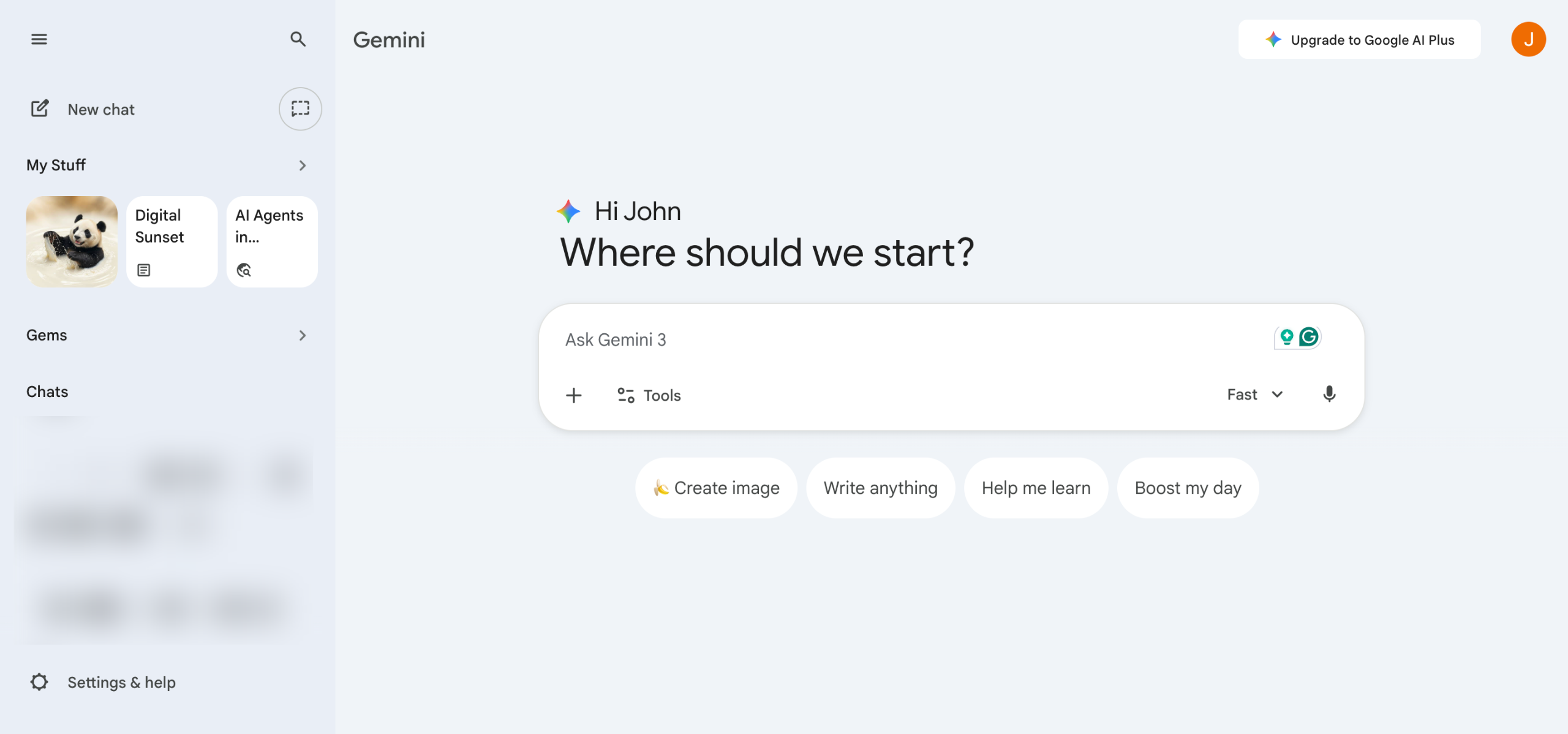Screen dimensions: 1568x734
Task: Select the Create image suggestion chip
Action: [x=716, y=488]
